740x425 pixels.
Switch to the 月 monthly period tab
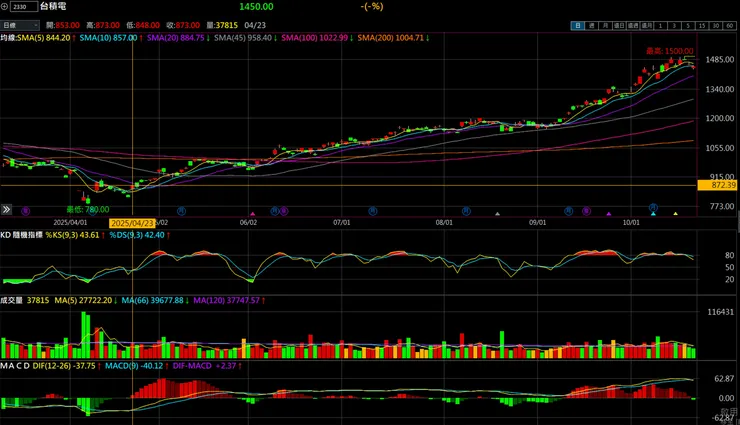605,25
